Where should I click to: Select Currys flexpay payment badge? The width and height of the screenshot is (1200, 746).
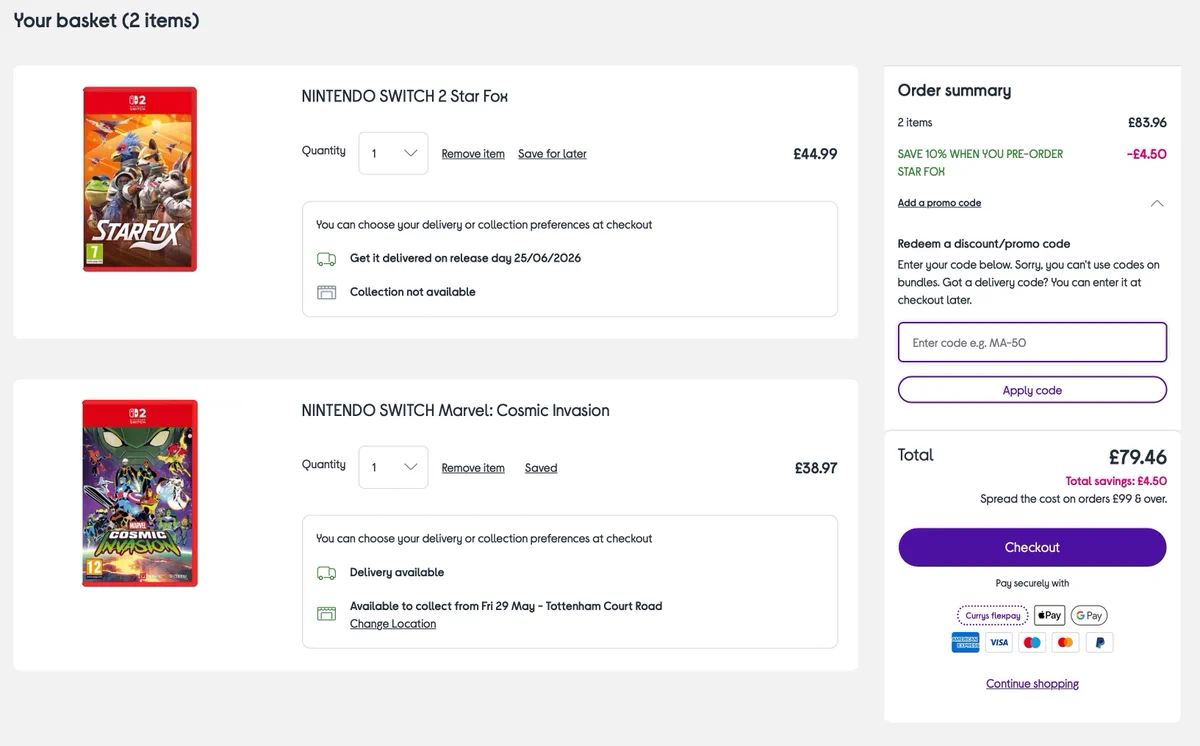(993, 616)
